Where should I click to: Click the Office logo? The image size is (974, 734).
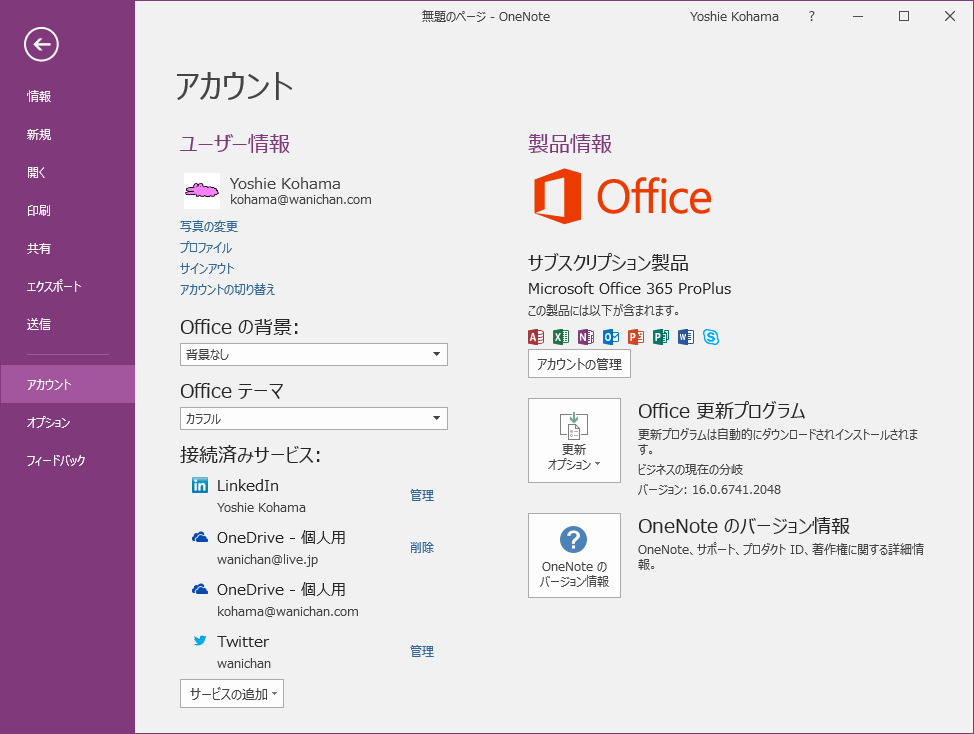tap(622, 196)
